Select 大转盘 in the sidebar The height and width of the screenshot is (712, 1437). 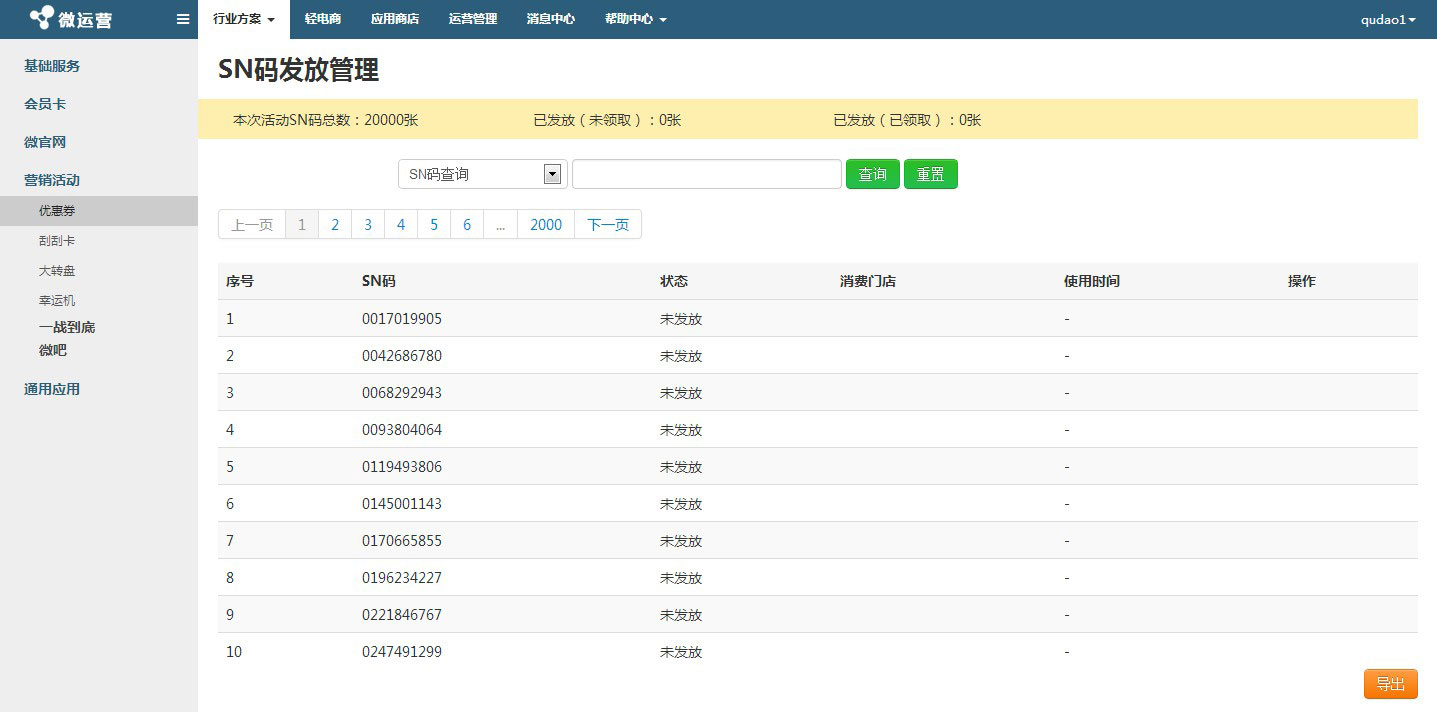(x=57, y=271)
